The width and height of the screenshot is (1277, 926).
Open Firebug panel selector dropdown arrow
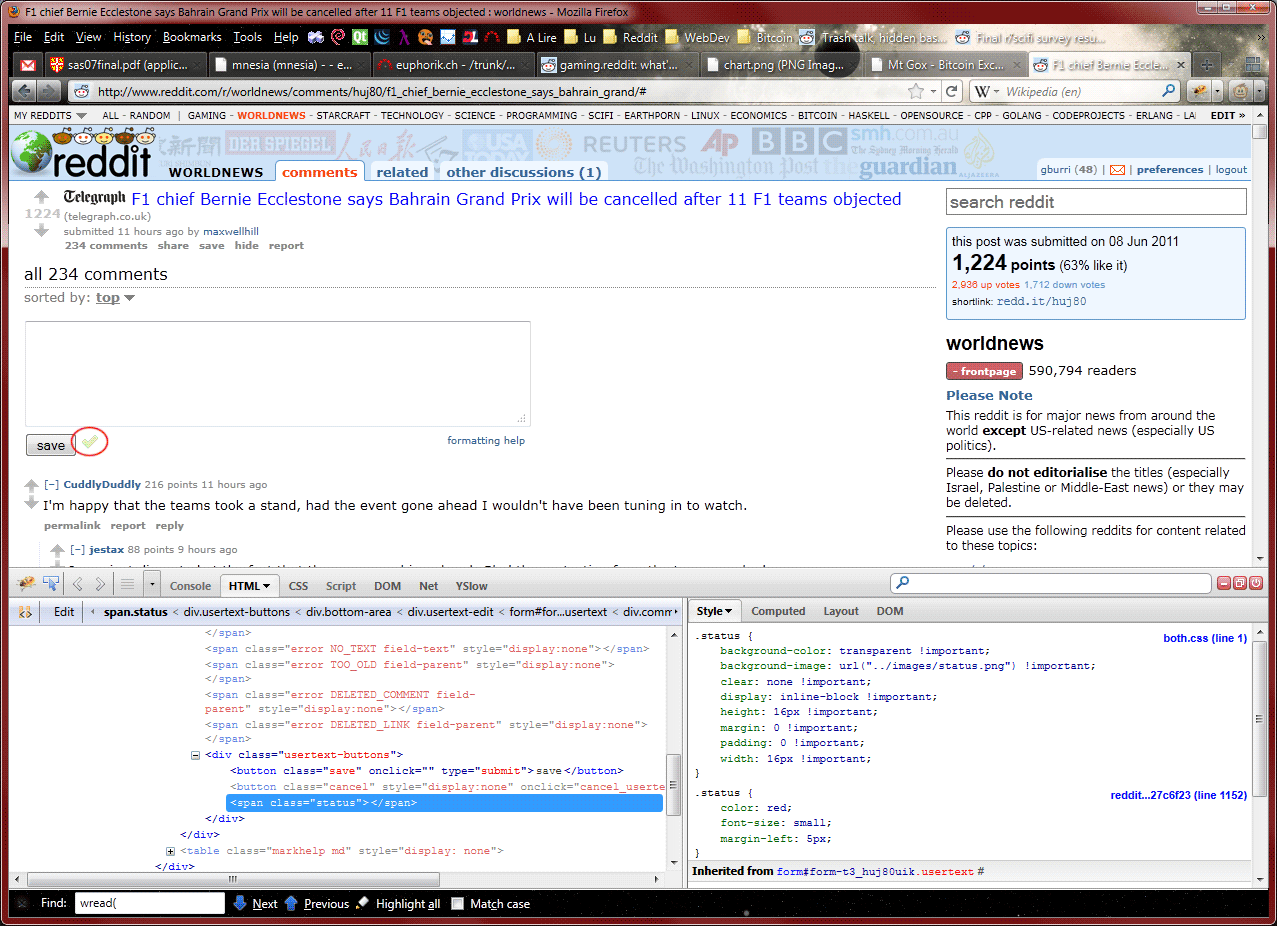(152, 584)
